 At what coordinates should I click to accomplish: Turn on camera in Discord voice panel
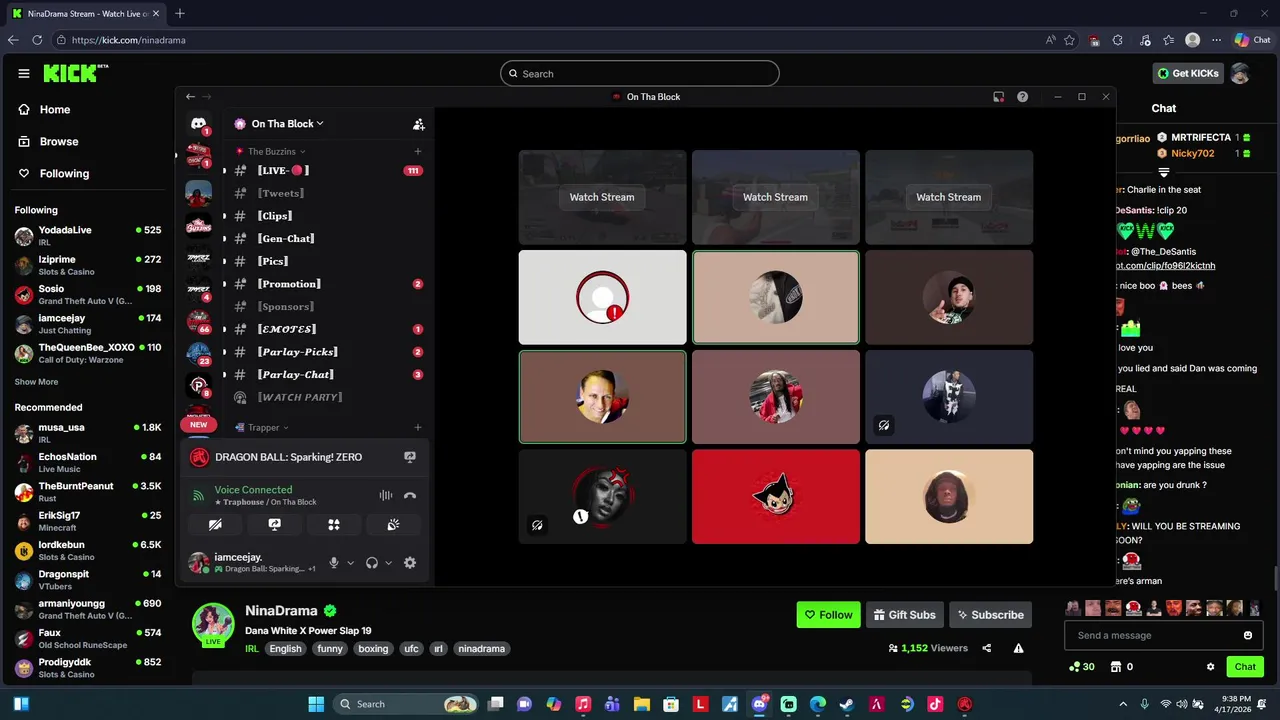click(215, 524)
